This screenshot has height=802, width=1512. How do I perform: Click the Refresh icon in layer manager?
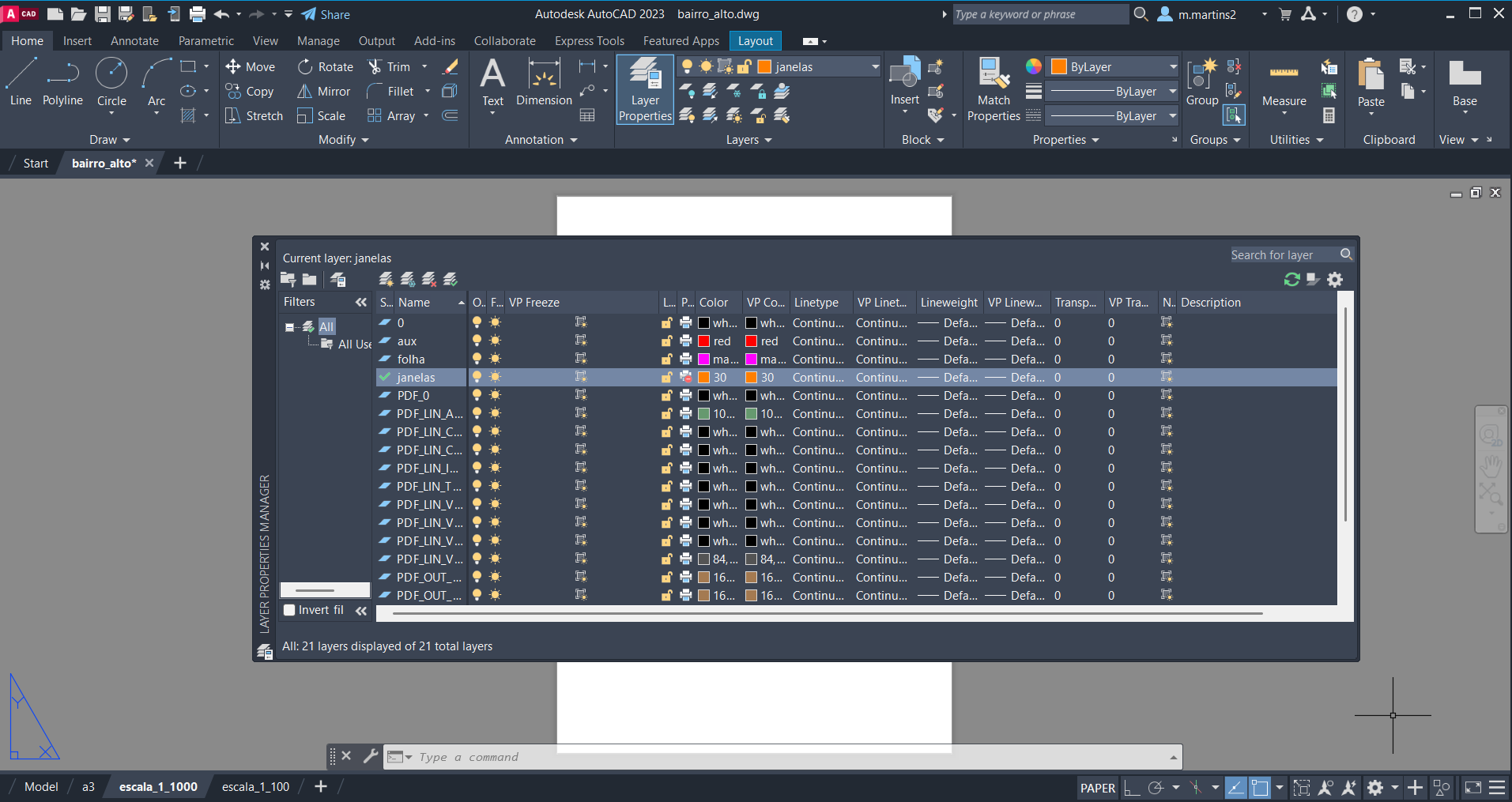pos(1292,280)
